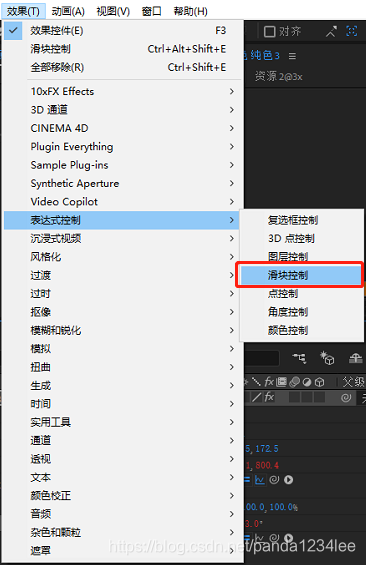Open the 颜色校正 submenu
Screen dimensions: 366x565
(x=122, y=496)
